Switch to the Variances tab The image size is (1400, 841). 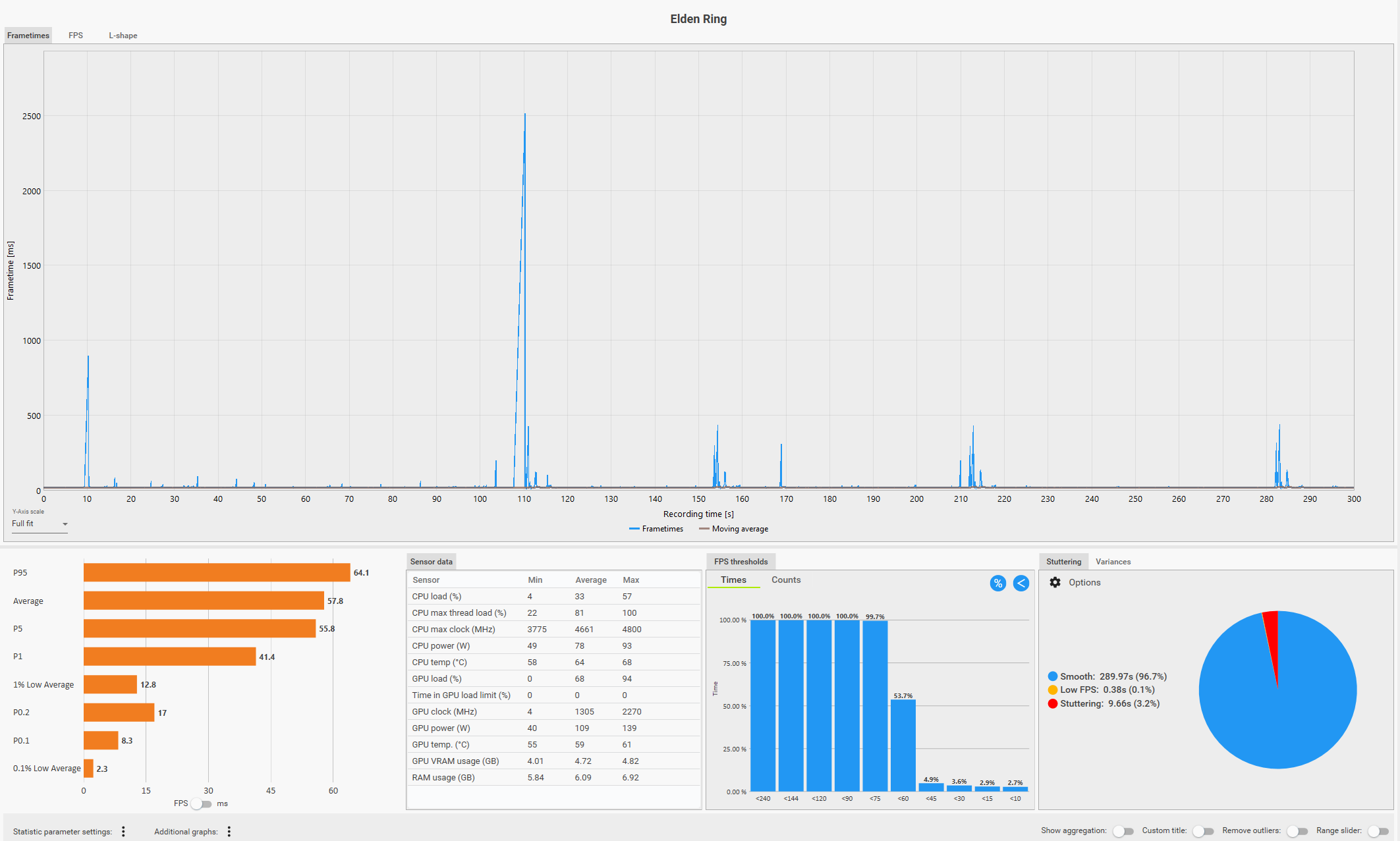[x=1113, y=562]
